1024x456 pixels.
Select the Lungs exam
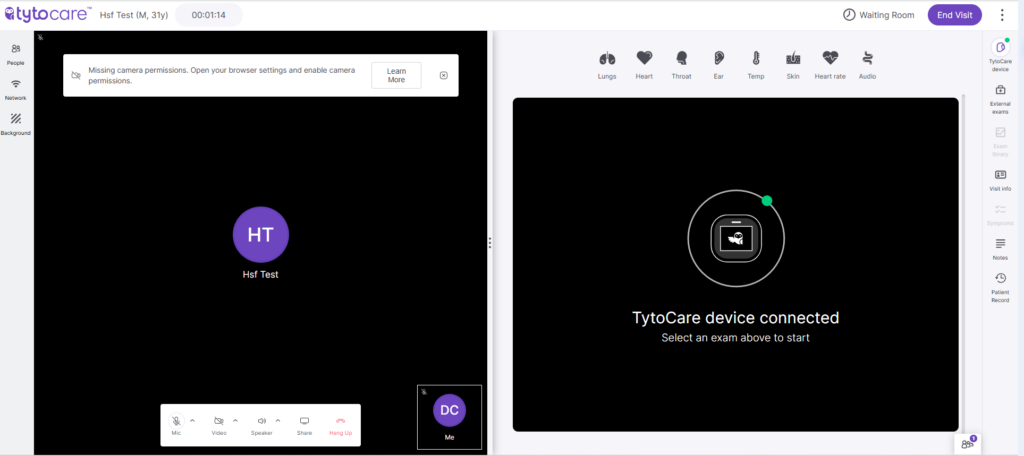(607, 65)
